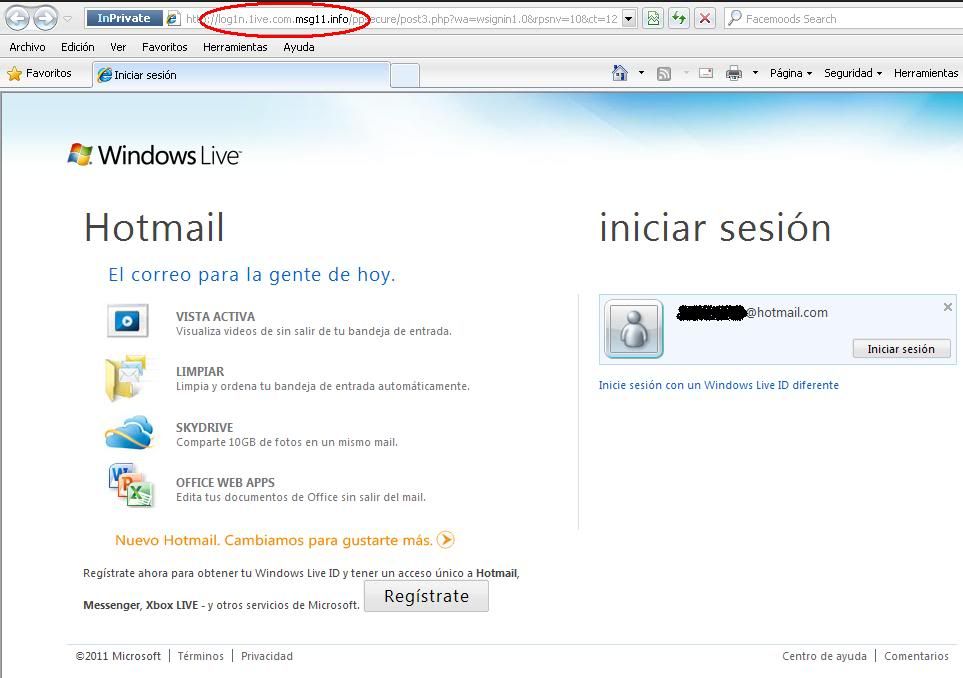The width and height of the screenshot is (963, 678).
Task: Click the Print icon in command bar
Action: tap(734, 73)
